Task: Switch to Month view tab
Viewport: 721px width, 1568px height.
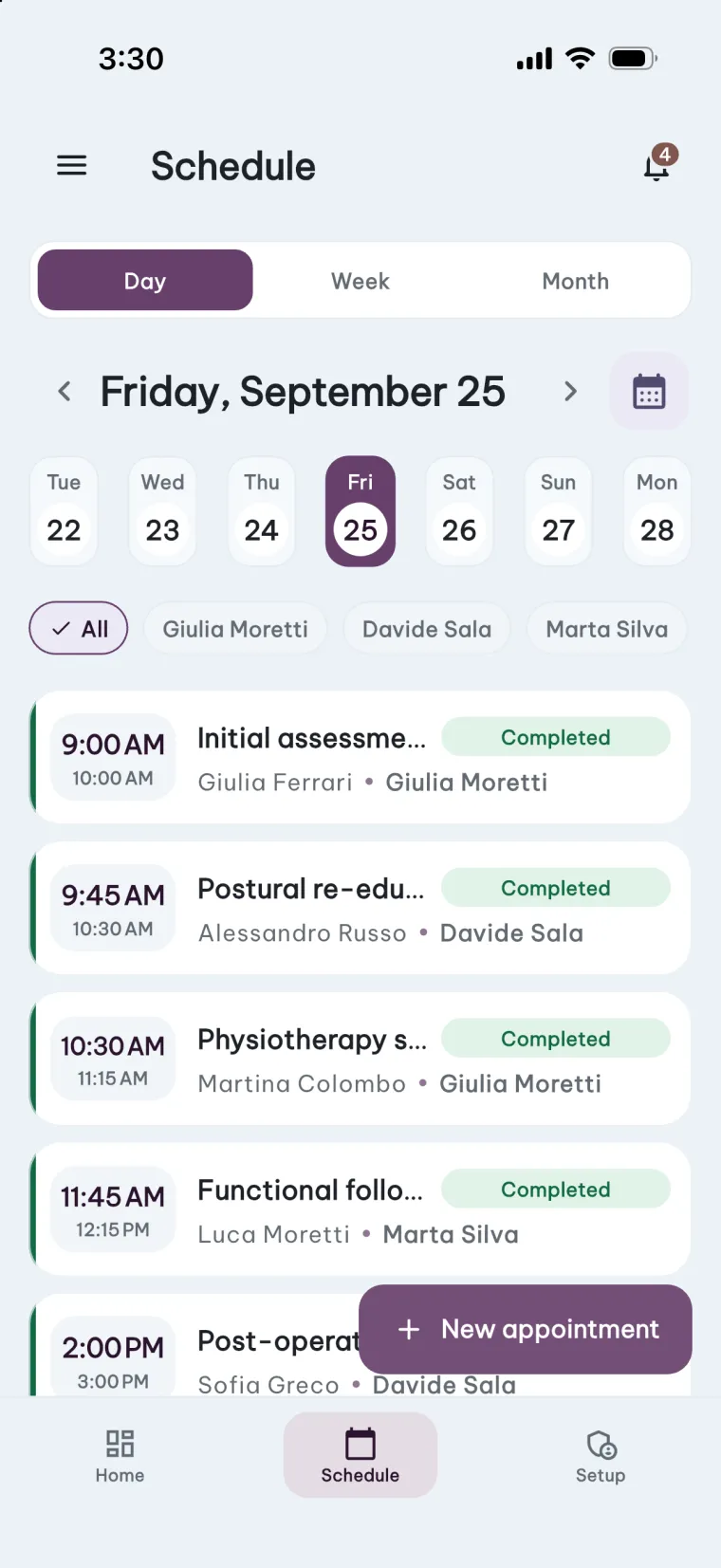Action: [x=576, y=281]
